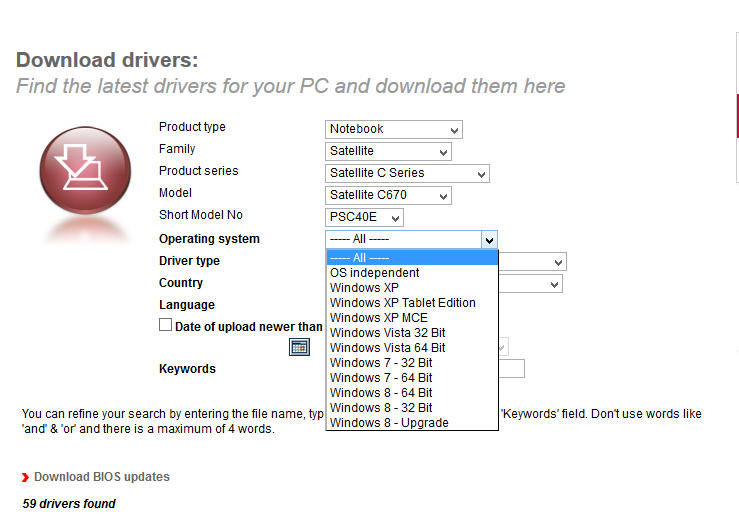Select Windows 8 - 64 Bit option
The height and width of the screenshot is (517, 739).
tap(381, 393)
